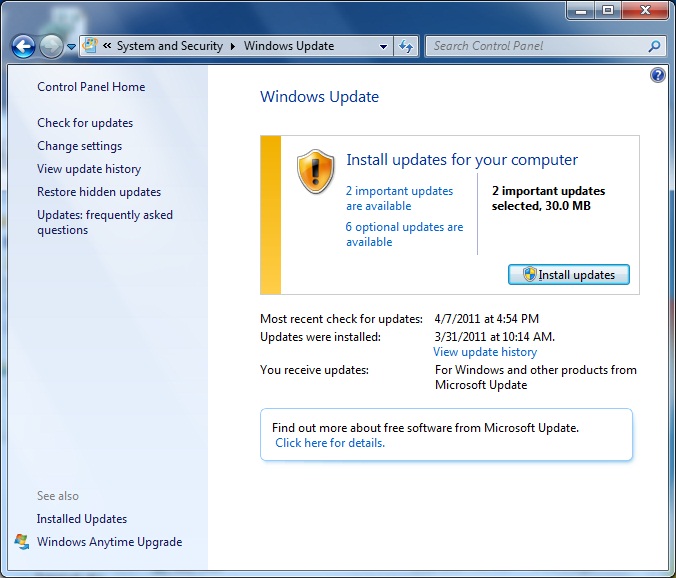This screenshot has height=578, width=676.
Task: Open Windows Anytime Upgrade link
Action: click(x=110, y=542)
